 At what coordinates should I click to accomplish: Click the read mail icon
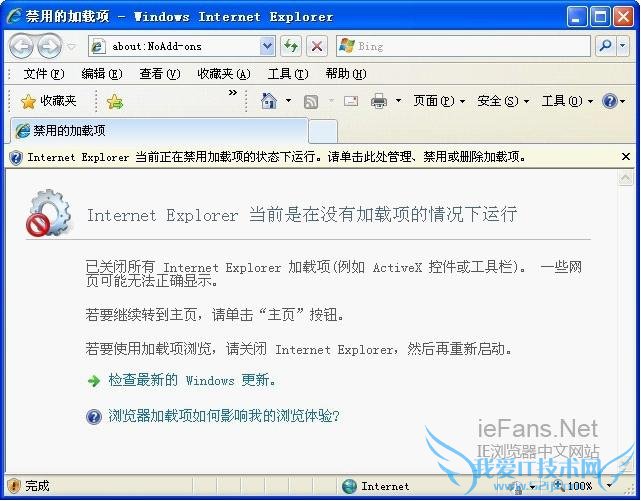(351, 101)
